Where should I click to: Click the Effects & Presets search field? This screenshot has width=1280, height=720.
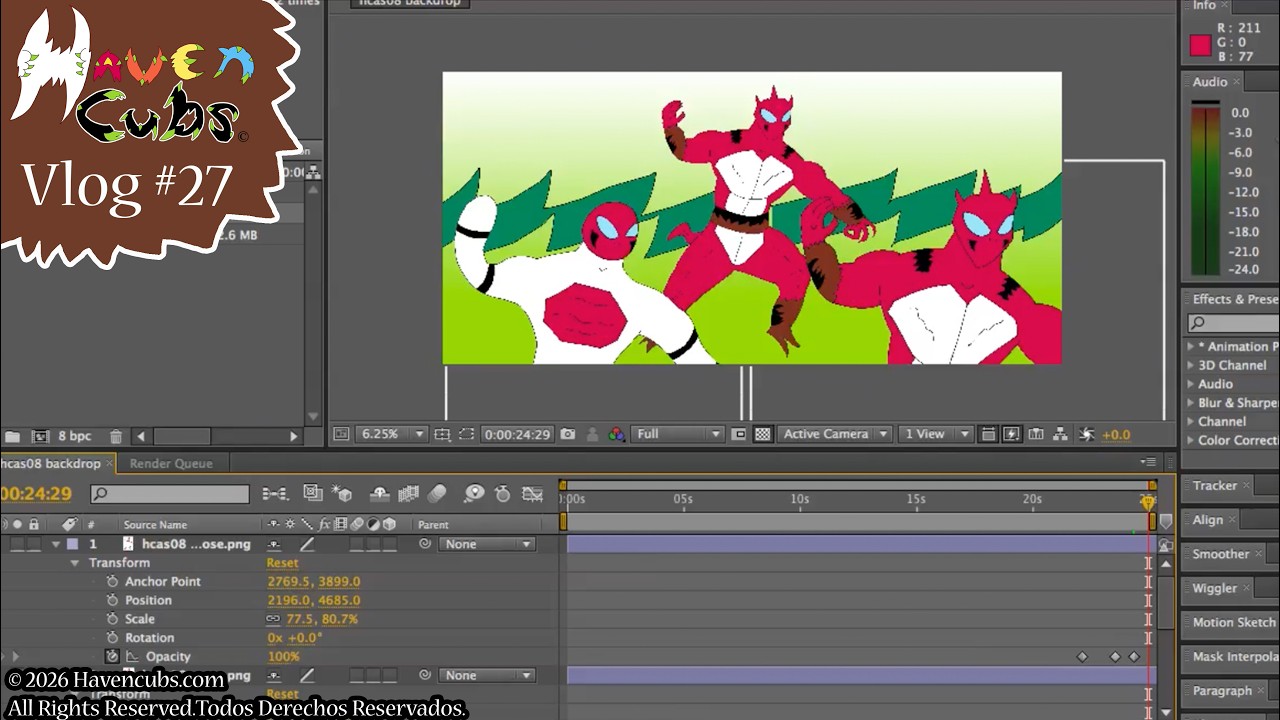(x=1233, y=323)
